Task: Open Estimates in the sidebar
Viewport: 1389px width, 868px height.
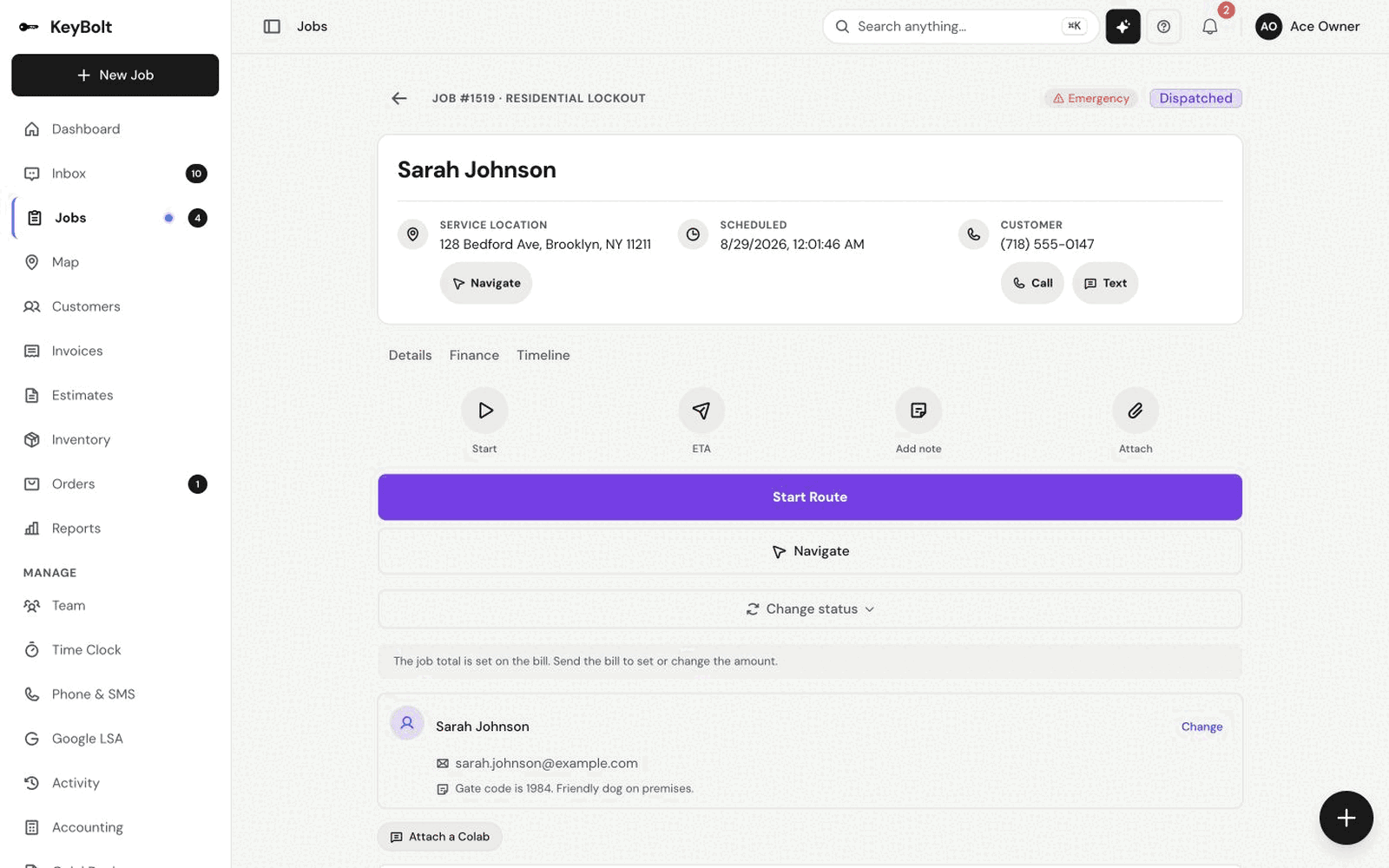Action: tap(115, 395)
